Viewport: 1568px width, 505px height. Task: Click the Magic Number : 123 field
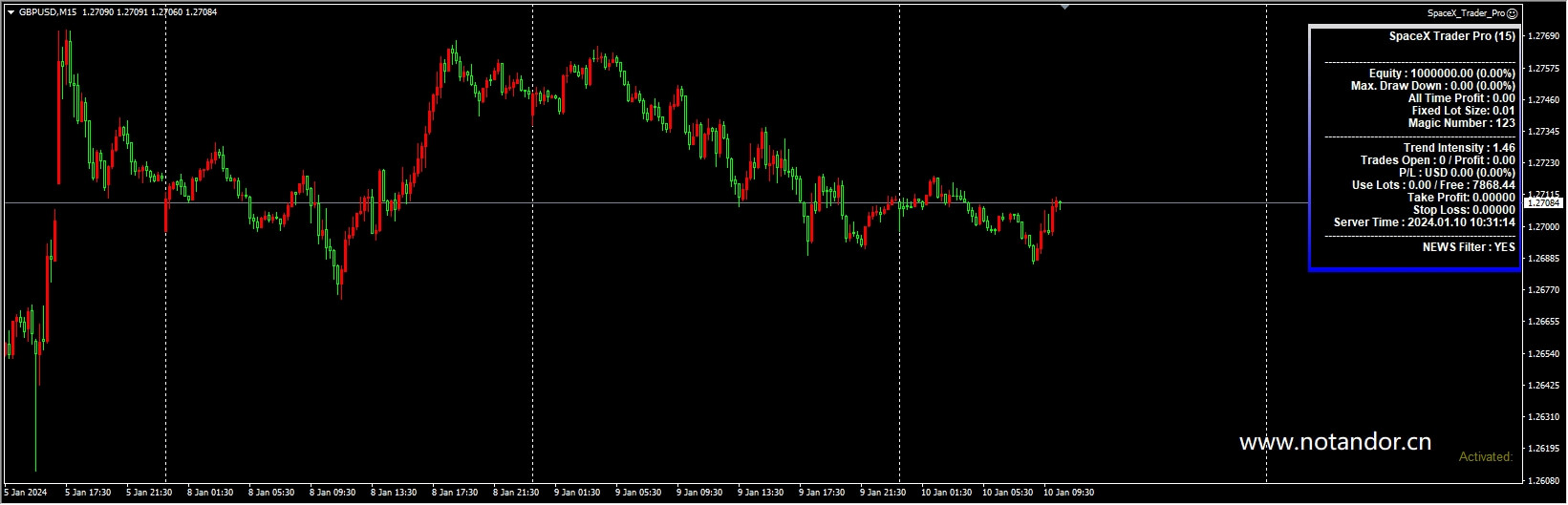pos(1461,123)
